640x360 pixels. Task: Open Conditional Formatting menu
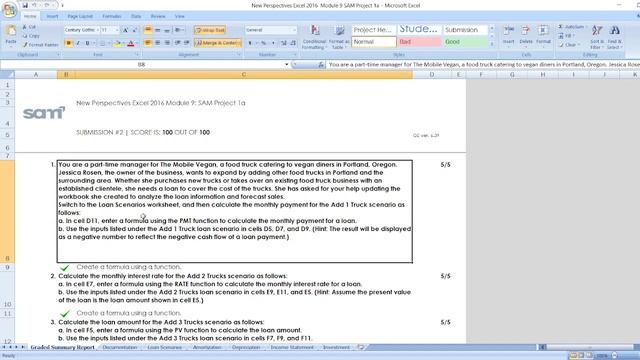pos(314,37)
